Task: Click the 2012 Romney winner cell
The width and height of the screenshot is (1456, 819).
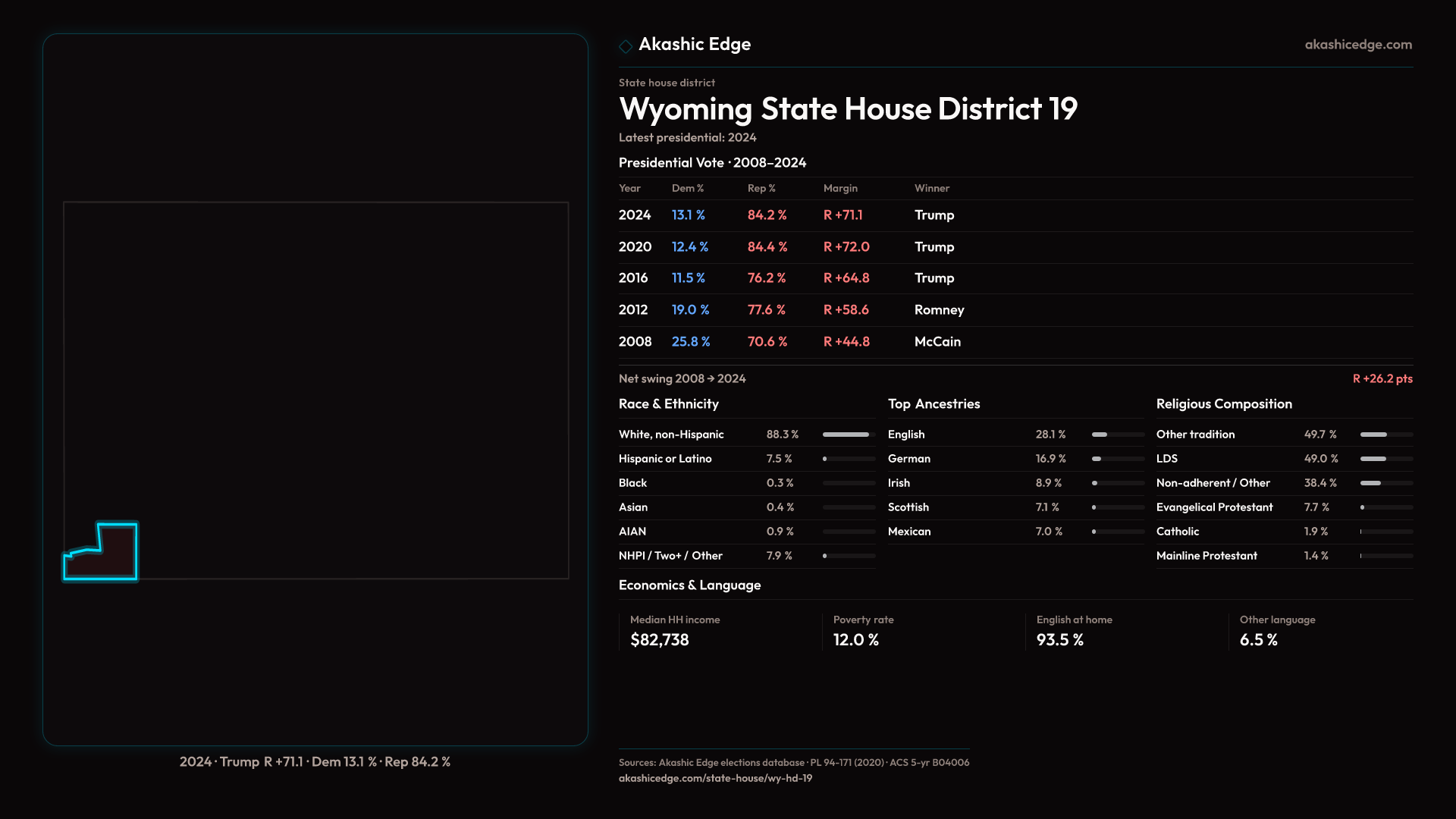Action: [x=939, y=310]
